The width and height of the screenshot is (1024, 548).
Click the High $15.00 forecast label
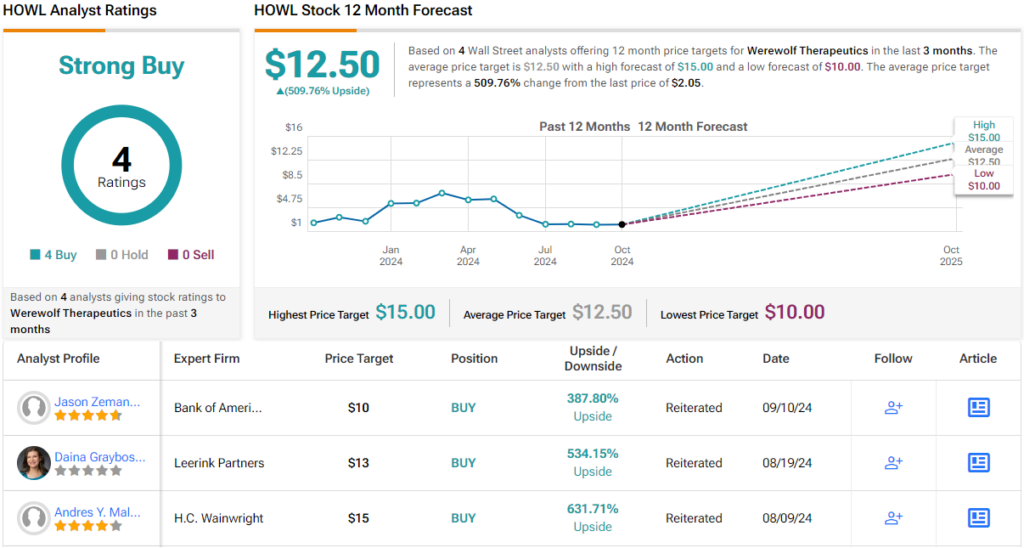[x=983, y=131]
